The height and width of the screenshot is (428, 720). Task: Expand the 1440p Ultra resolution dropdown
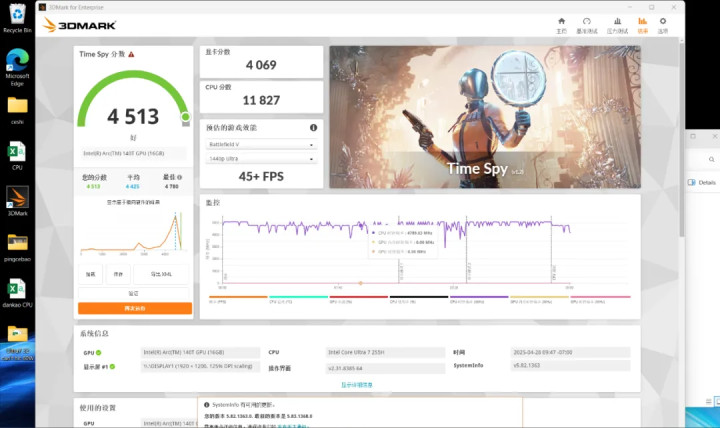tap(261, 159)
